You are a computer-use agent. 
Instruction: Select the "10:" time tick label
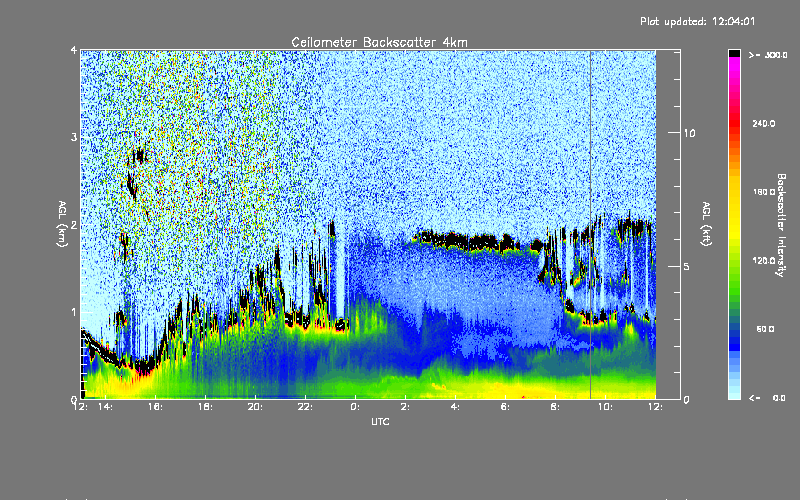coord(605,407)
